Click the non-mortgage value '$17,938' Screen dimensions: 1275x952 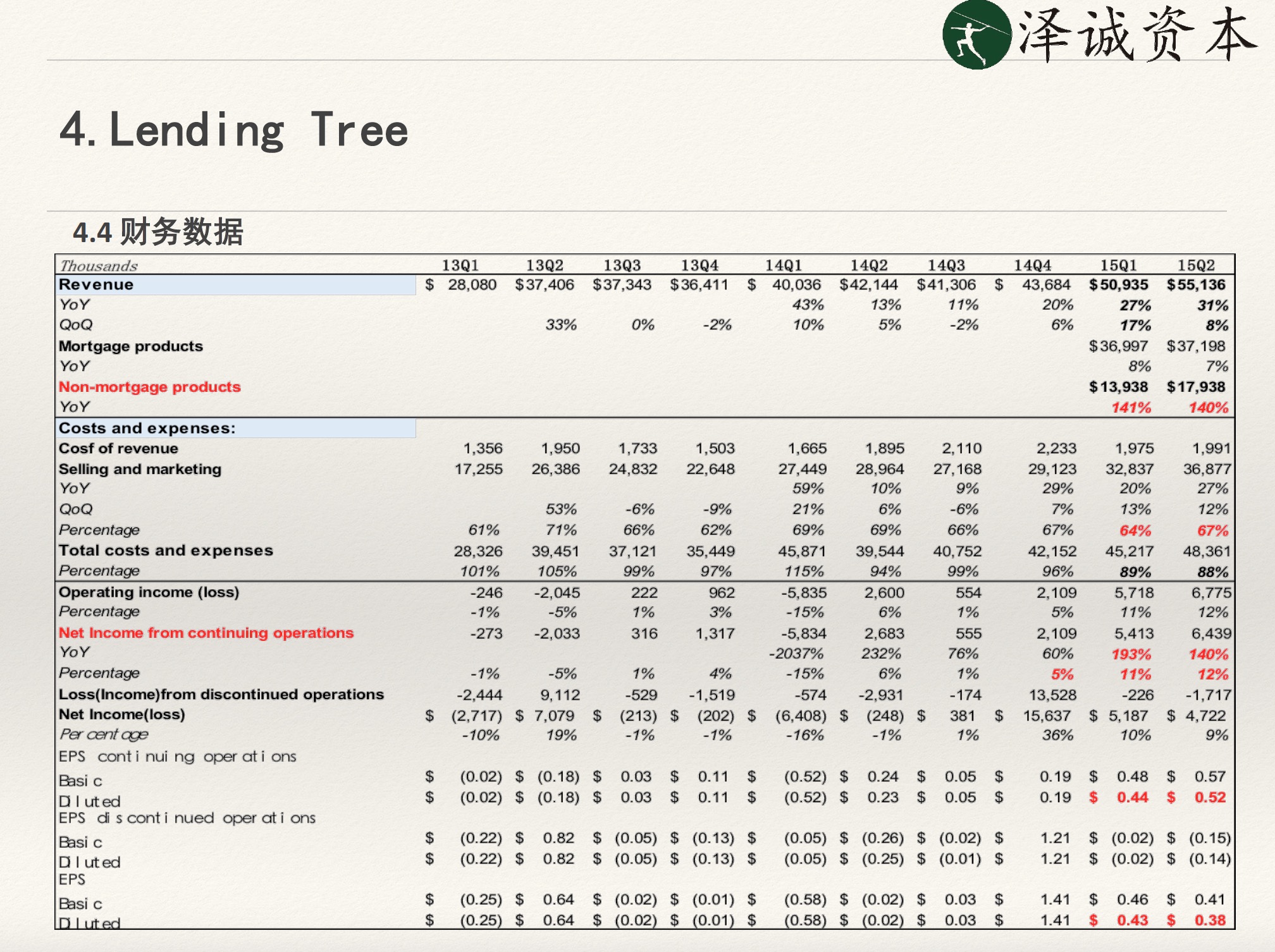pos(1196,387)
